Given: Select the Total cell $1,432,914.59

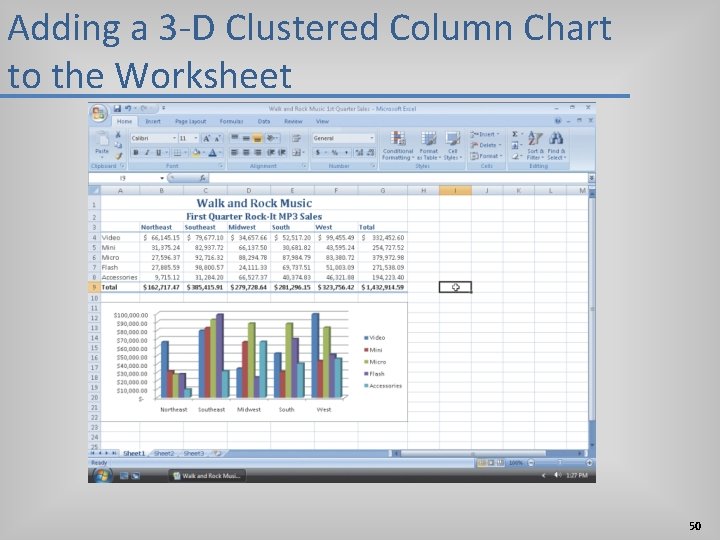Looking at the screenshot, I should pos(382,287).
